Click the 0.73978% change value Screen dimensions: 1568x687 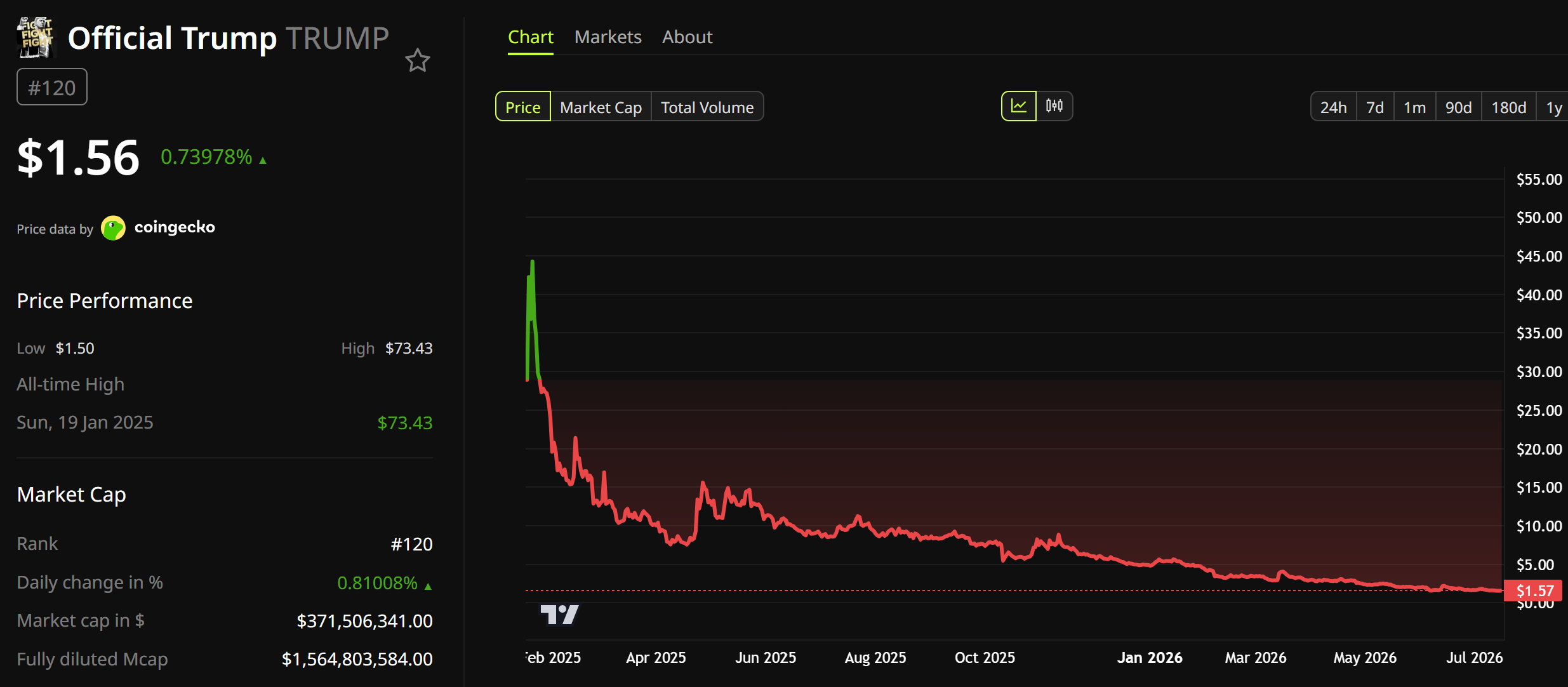click(x=206, y=157)
